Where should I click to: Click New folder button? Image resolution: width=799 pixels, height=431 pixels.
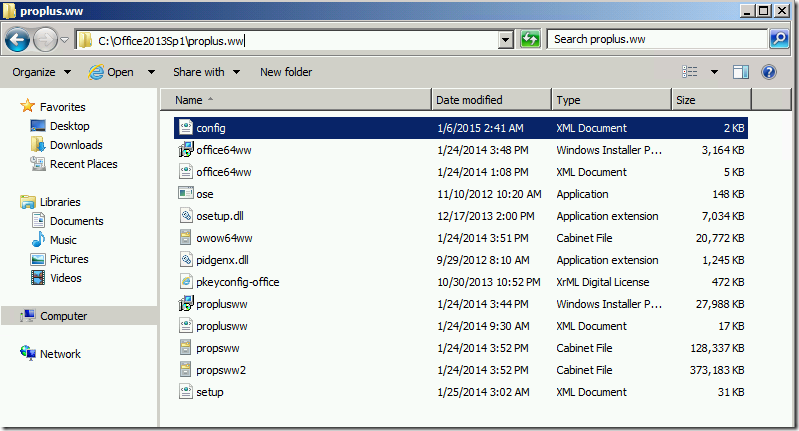(286, 72)
